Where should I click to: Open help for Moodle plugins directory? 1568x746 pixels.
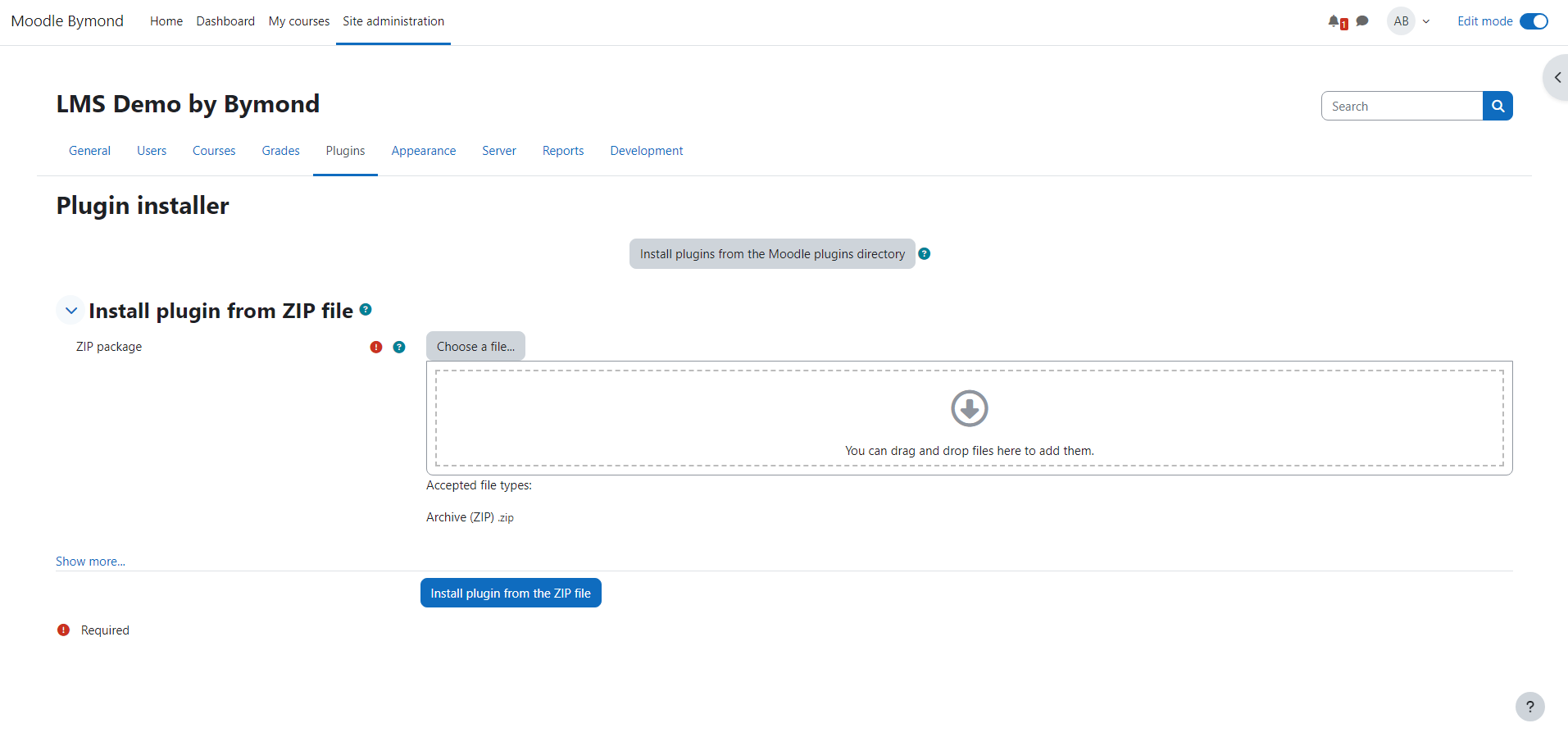925,254
